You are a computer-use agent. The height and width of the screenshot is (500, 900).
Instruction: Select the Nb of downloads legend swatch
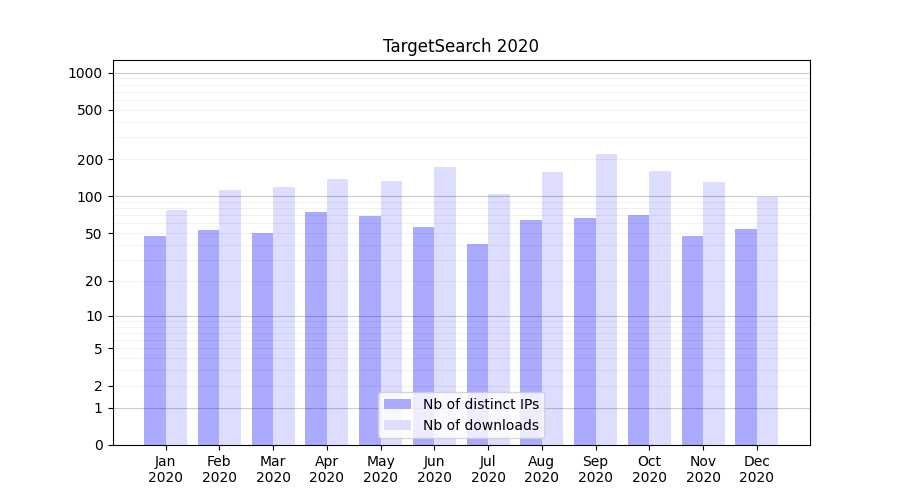point(397,425)
